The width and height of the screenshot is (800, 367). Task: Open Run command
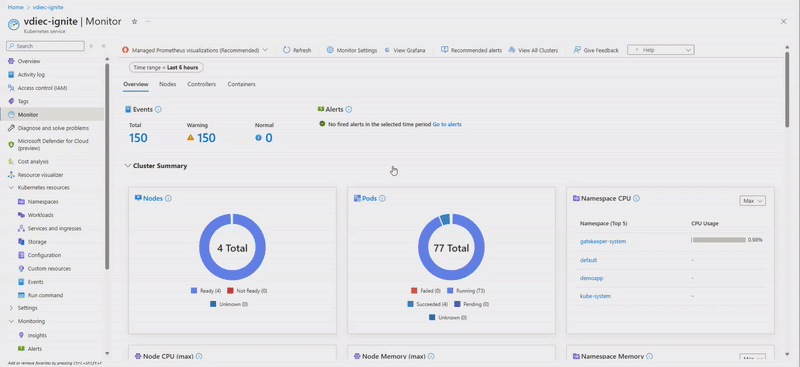[45, 295]
